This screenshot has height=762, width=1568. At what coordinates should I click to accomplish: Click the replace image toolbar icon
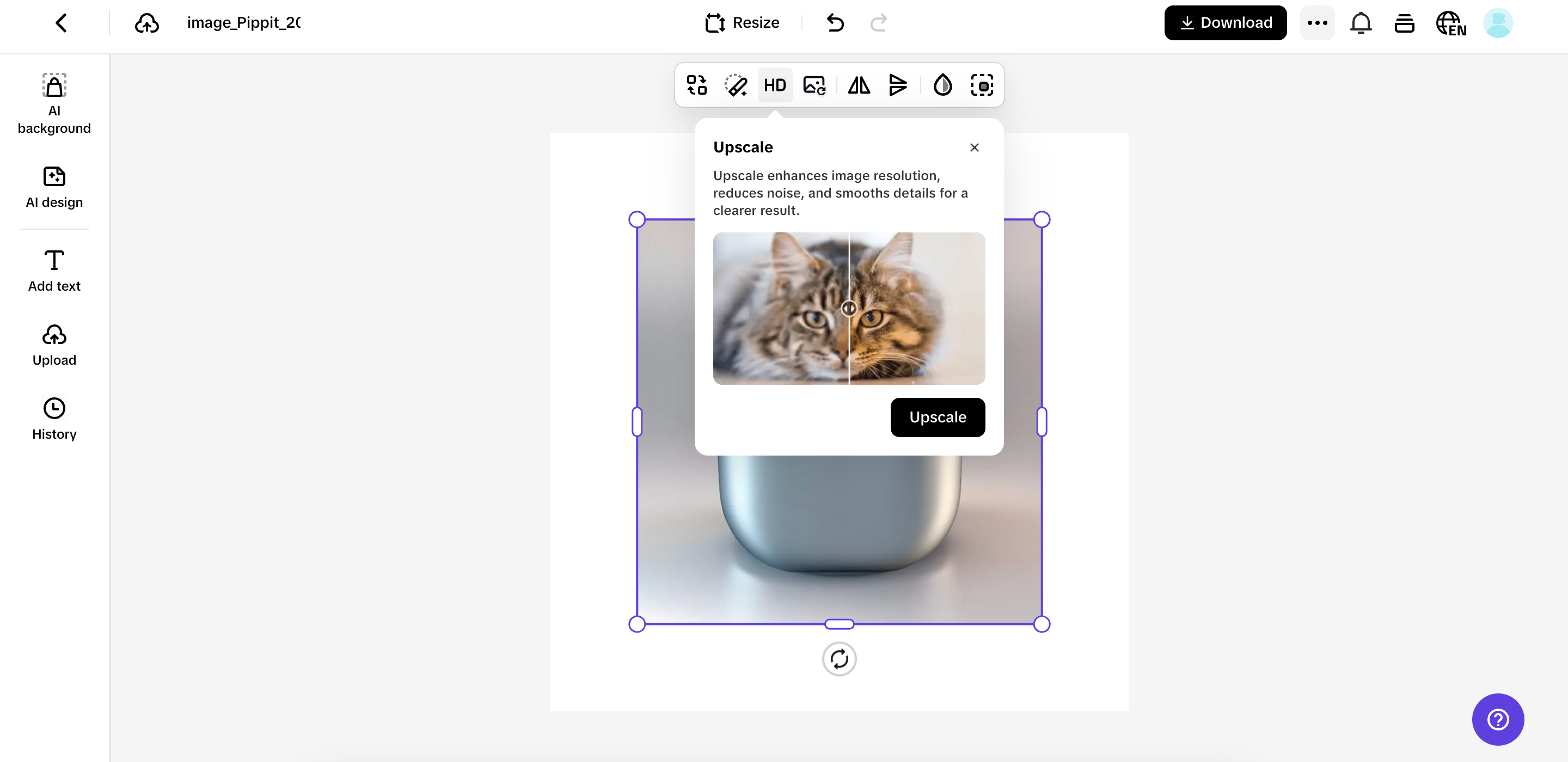click(814, 85)
